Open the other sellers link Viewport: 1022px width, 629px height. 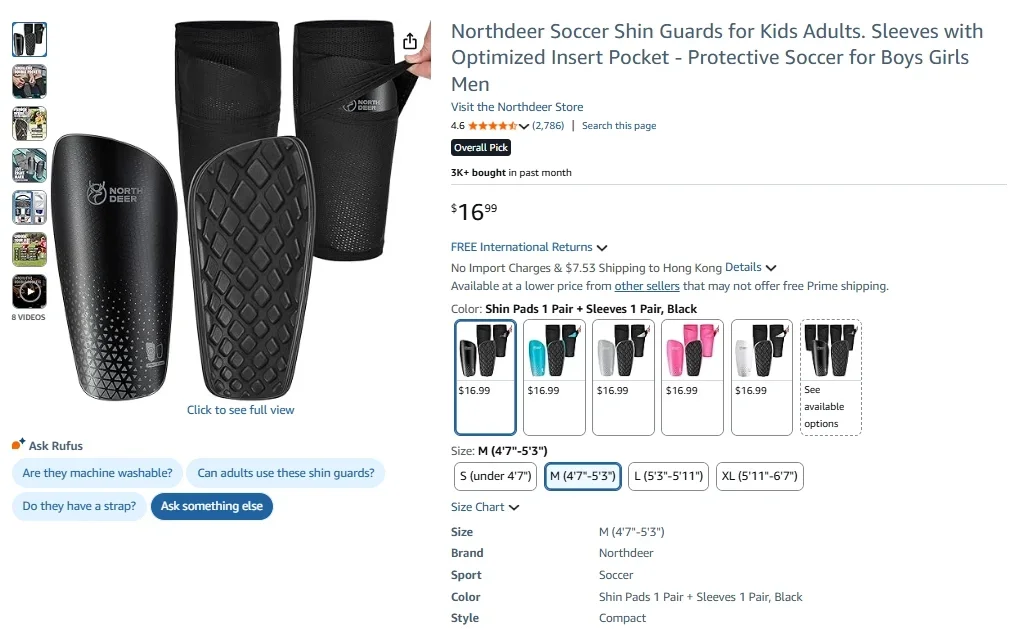646,286
